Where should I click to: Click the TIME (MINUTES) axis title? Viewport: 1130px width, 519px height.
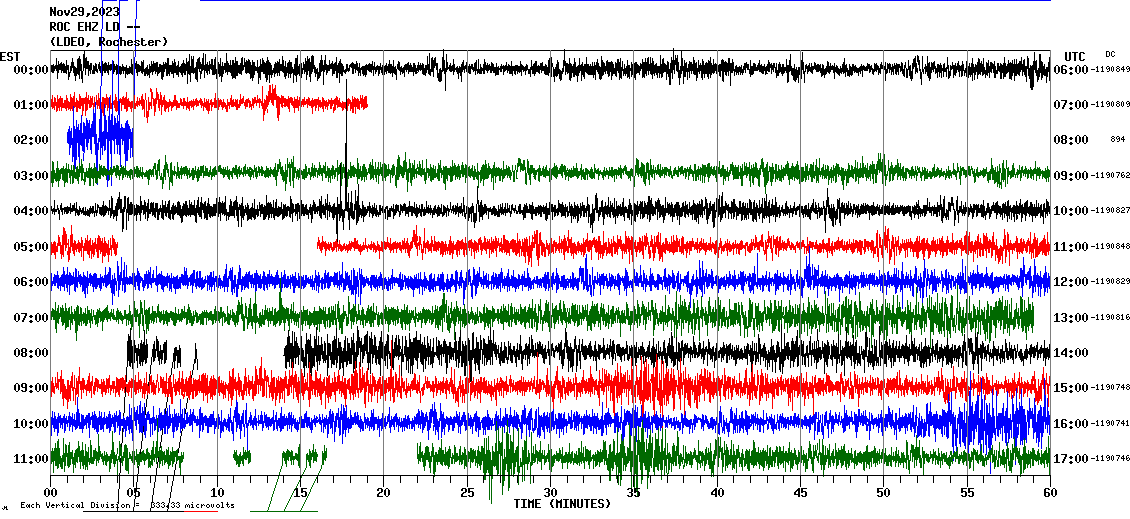pos(562,504)
